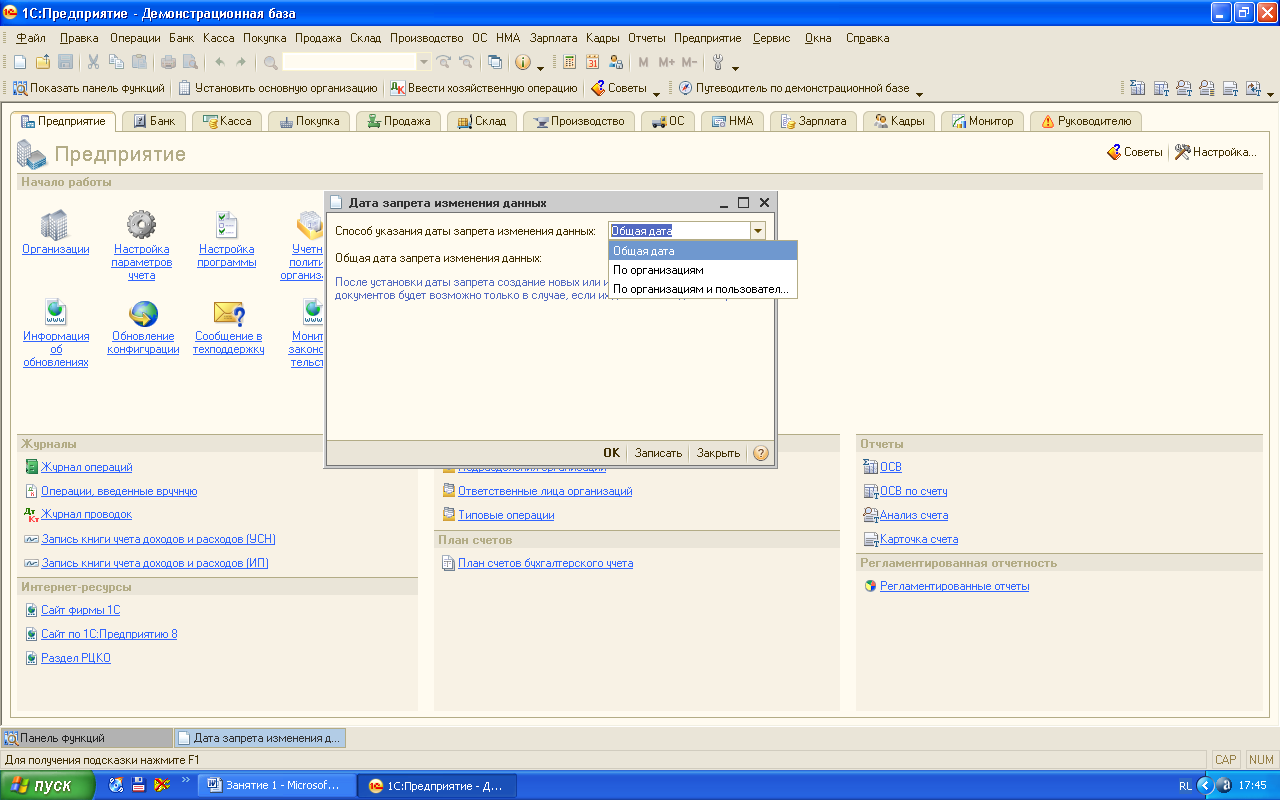Switch to Занятие 1 - Microsoft taskbar item
1280x800 pixels.
(277, 786)
